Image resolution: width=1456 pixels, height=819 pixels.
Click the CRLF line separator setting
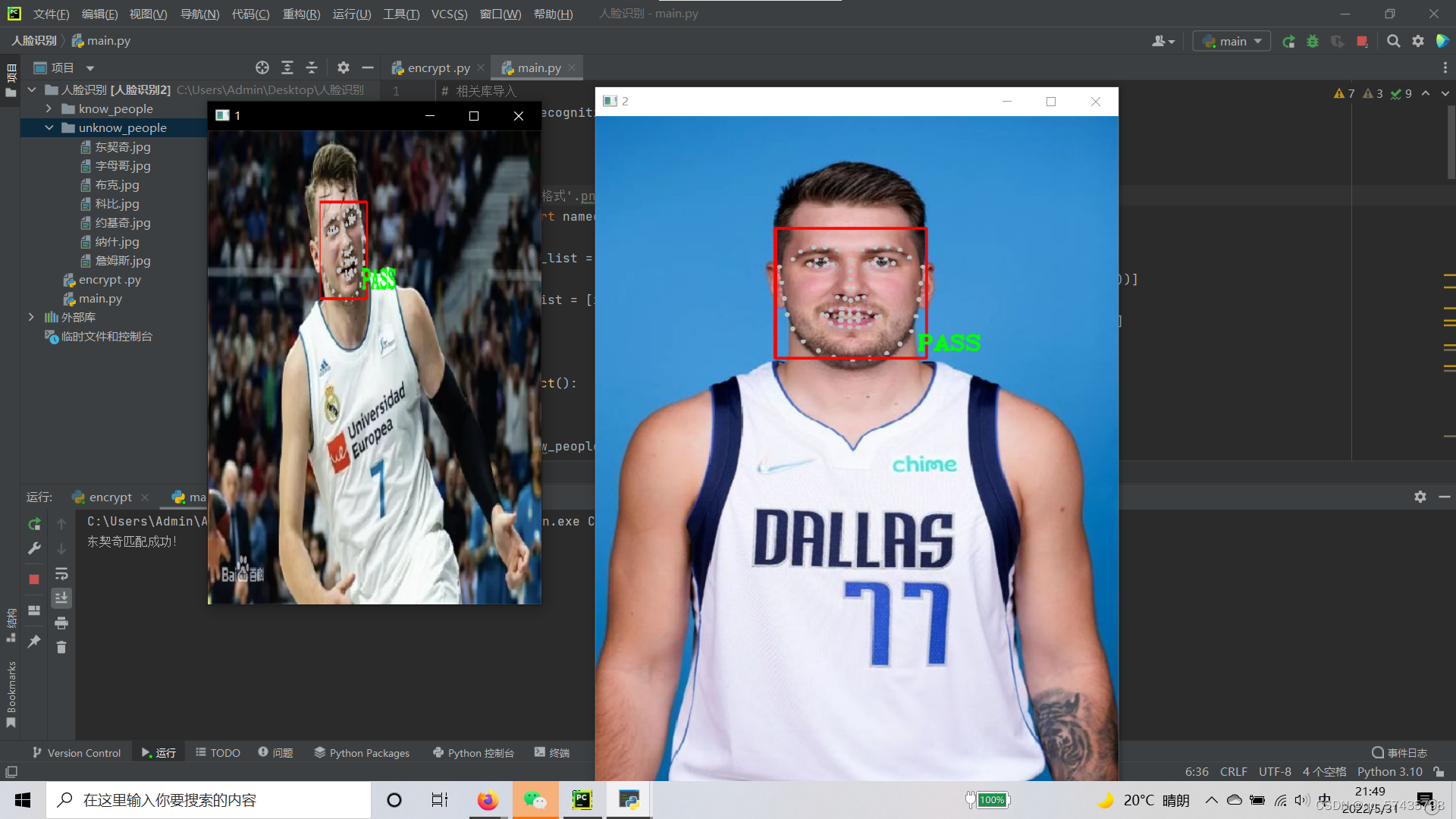(x=1233, y=772)
